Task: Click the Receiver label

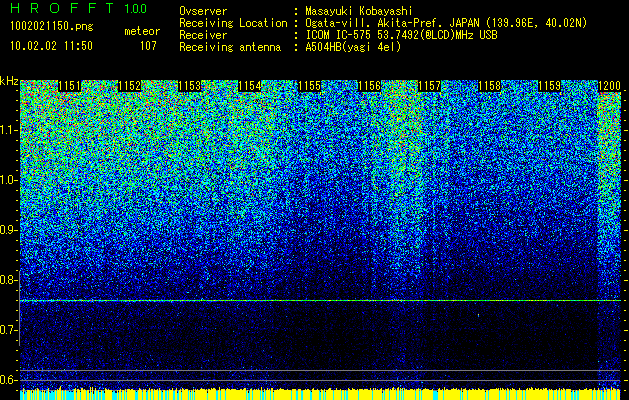Action: click(203, 35)
